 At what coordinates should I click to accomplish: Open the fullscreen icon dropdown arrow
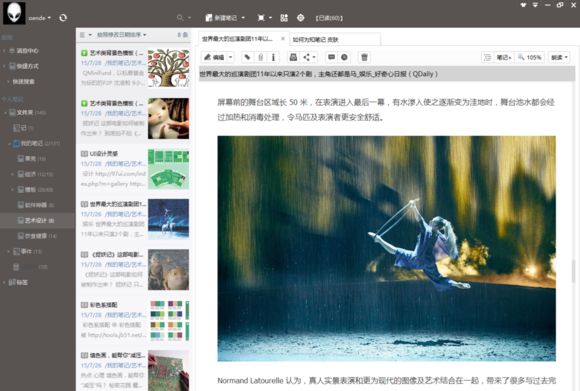pyautogui.click(x=270, y=18)
